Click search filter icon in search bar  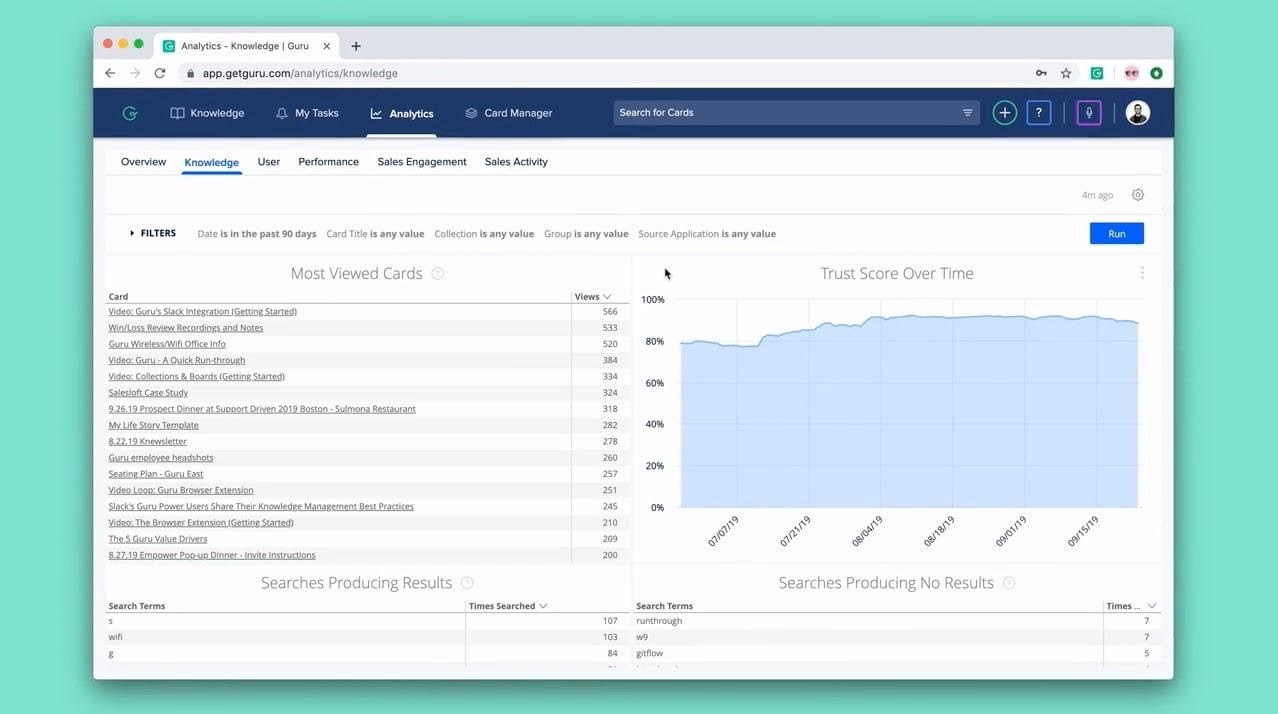pos(967,113)
